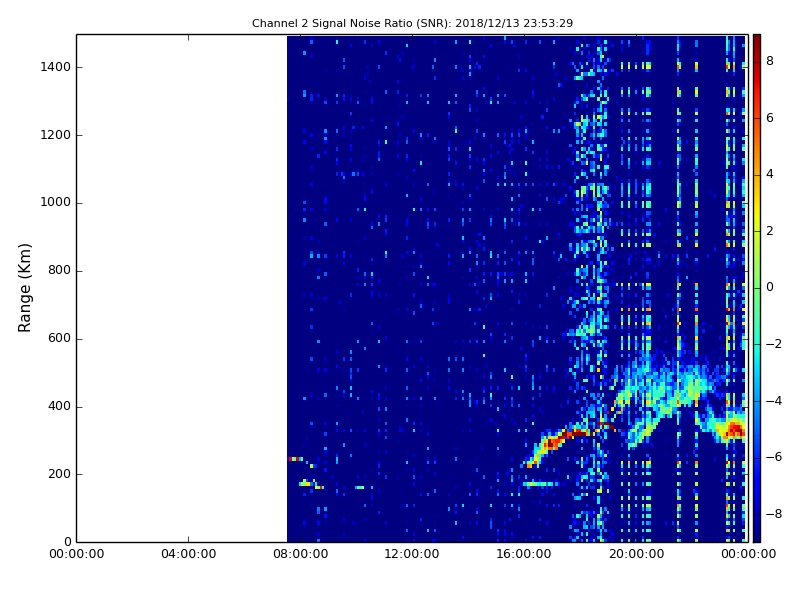
Task: Click the 1400 range tick label
Action: click(55, 67)
